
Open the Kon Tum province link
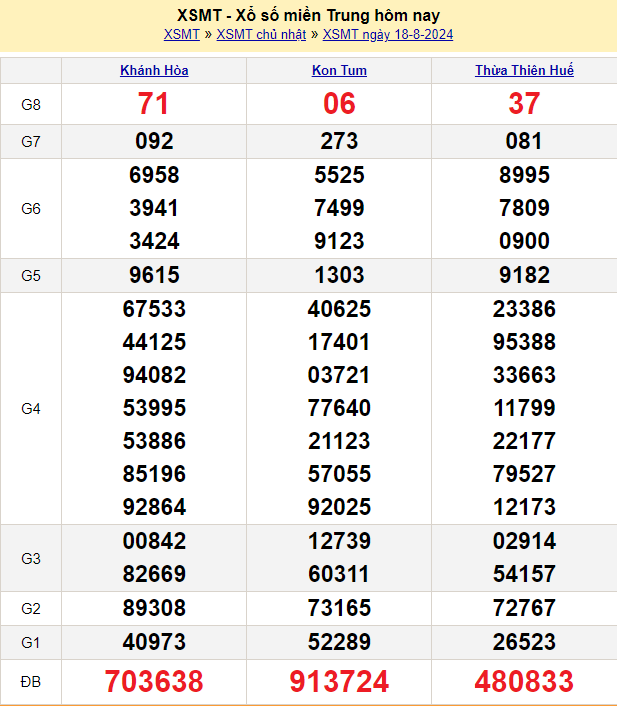(x=339, y=70)
